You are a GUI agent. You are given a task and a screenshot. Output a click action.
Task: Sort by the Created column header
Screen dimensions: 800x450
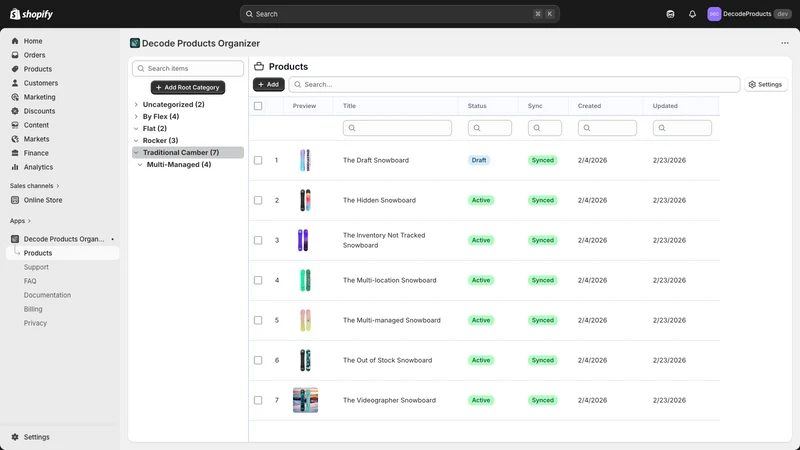tap(589, 106)
